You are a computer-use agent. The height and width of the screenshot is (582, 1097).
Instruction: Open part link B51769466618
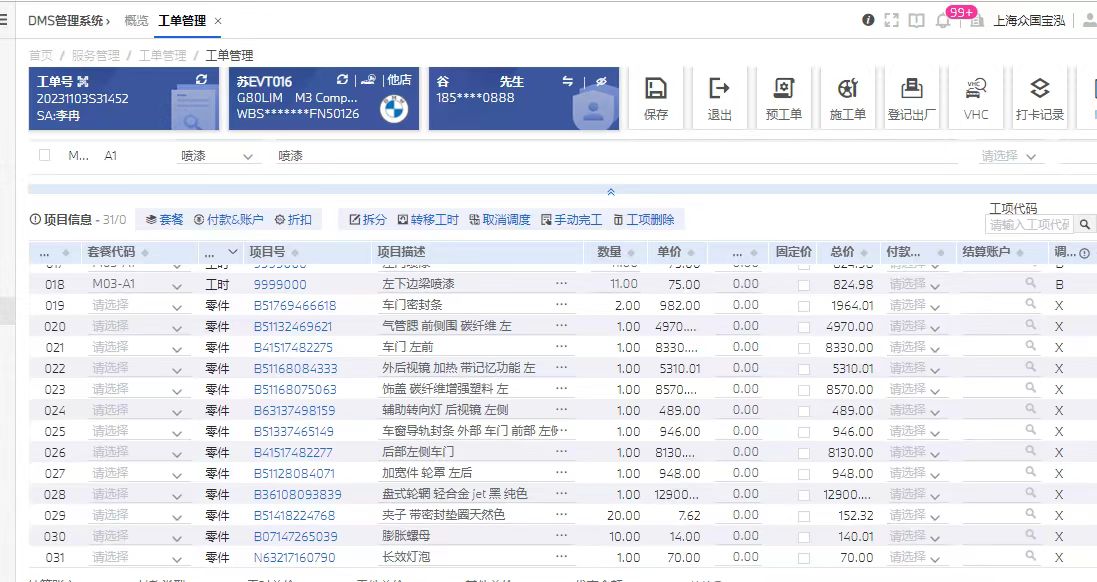pyautogui.click(x=295, y=306)
